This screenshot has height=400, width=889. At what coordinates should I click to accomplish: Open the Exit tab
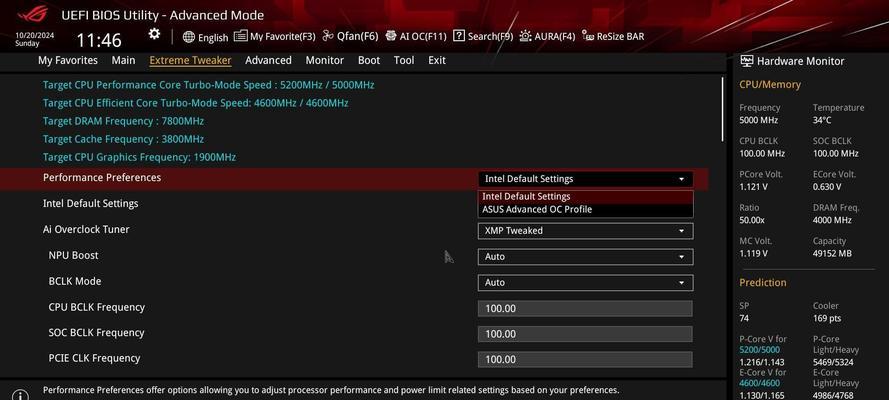(437, 60)
